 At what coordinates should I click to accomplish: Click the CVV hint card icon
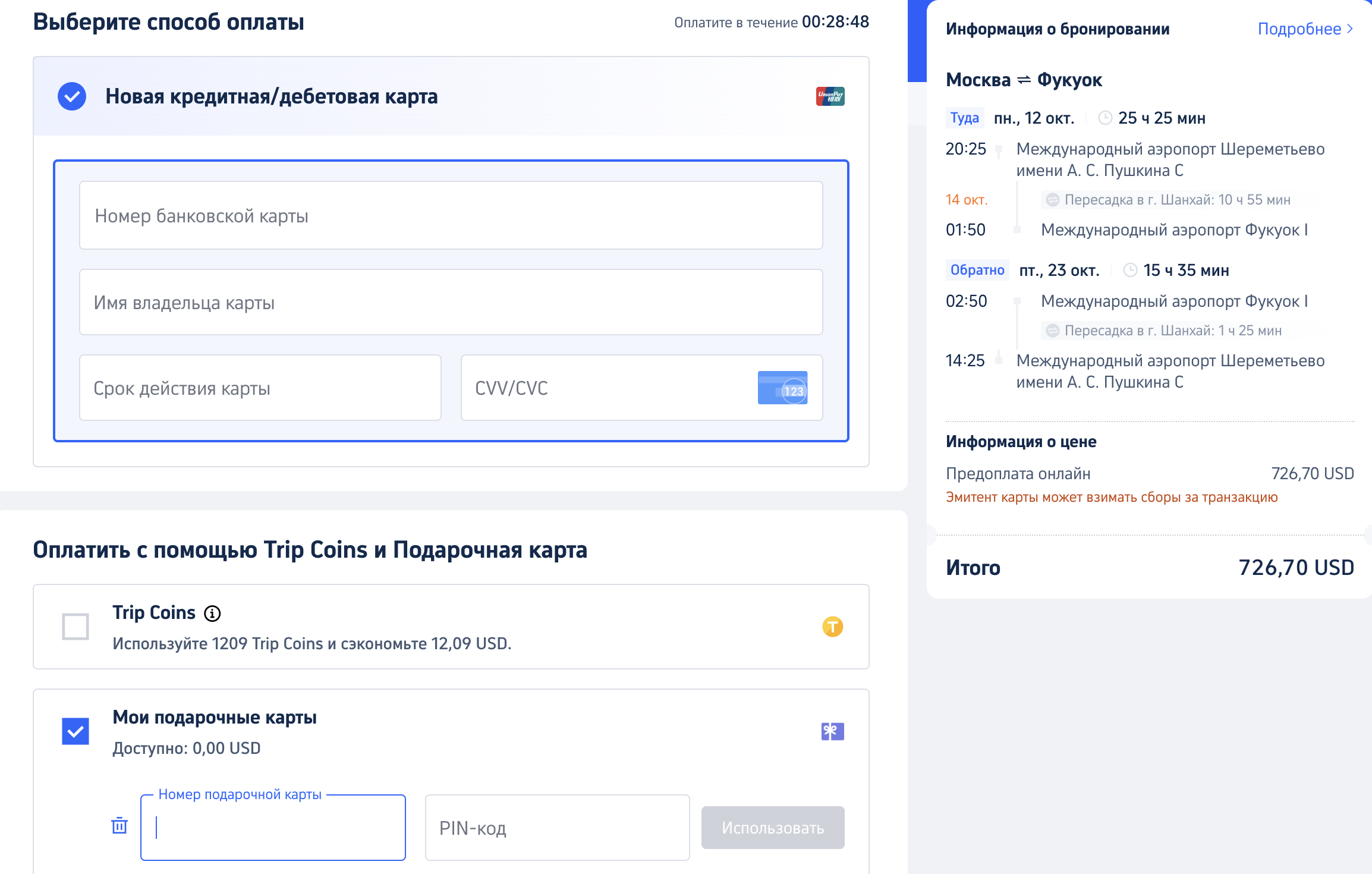click(782, 388)
